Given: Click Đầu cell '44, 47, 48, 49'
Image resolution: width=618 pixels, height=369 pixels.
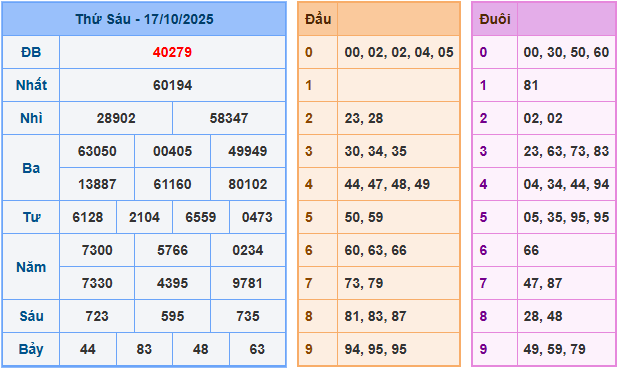Looking at the screenshot, I should (387, 184).
